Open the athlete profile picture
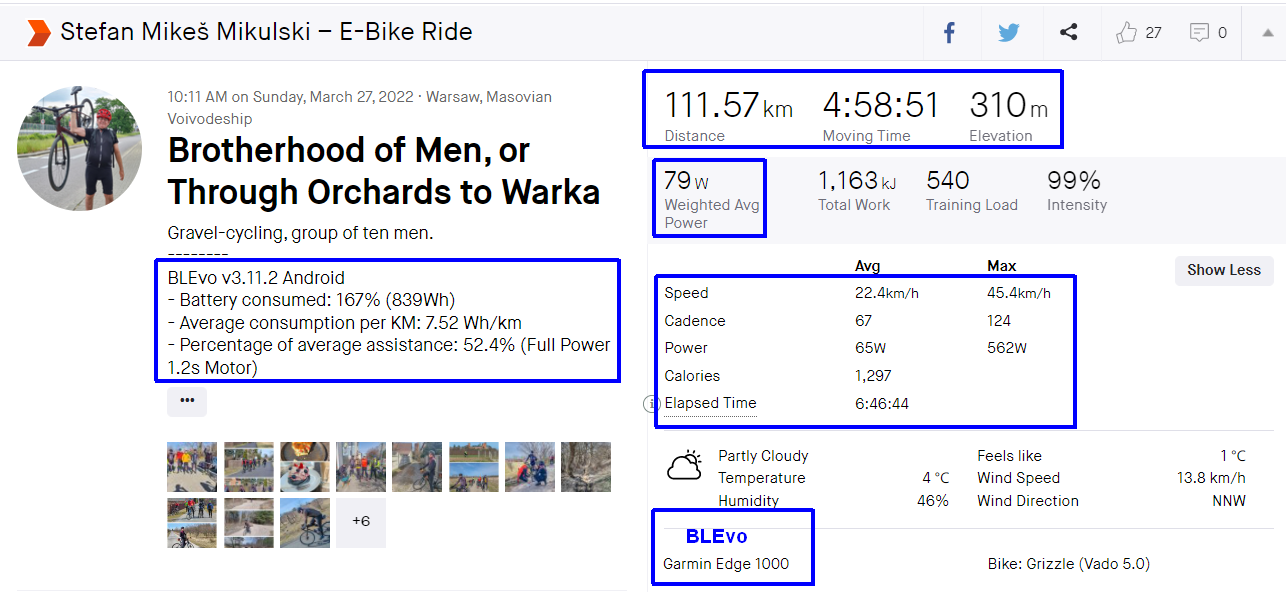 click(79, 148)
